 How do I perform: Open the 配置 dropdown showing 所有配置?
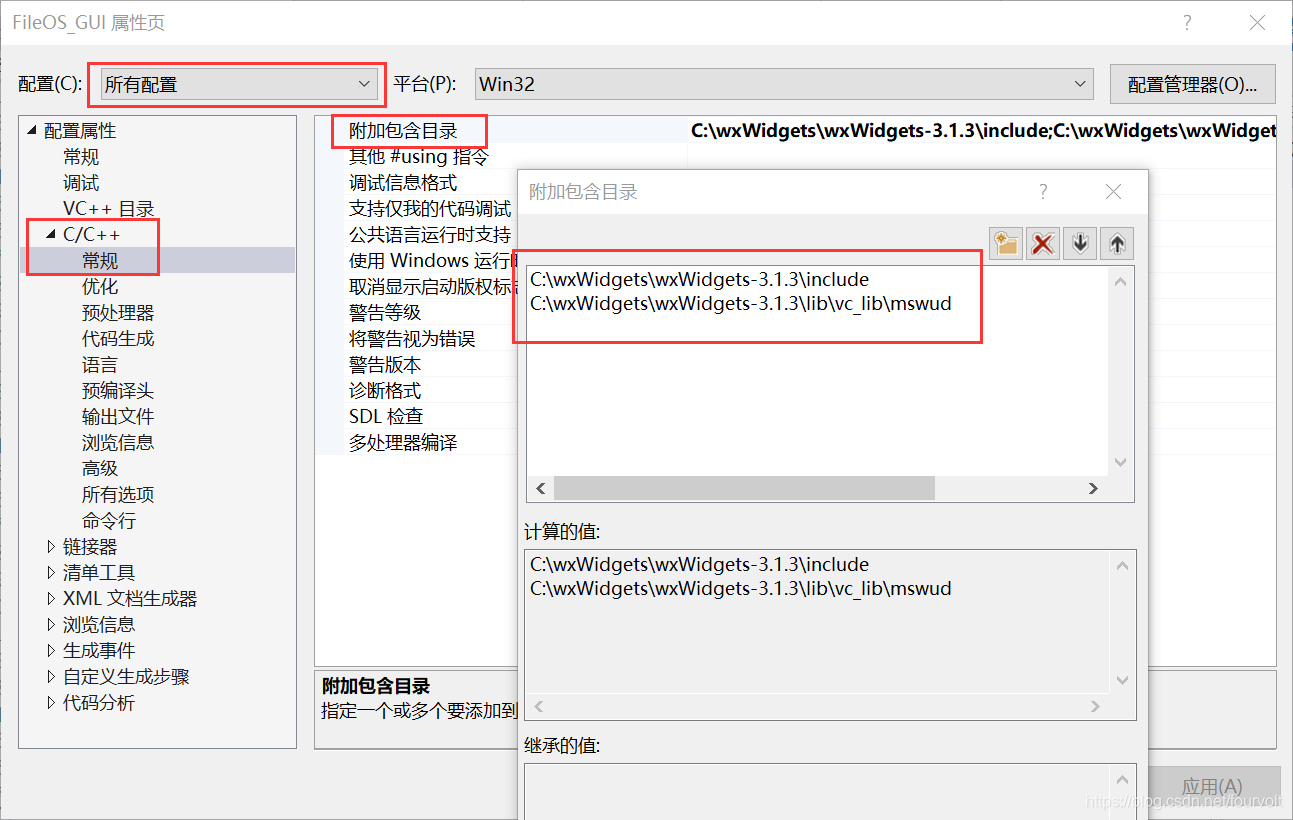pyautogui.click(x=238, y=84)
